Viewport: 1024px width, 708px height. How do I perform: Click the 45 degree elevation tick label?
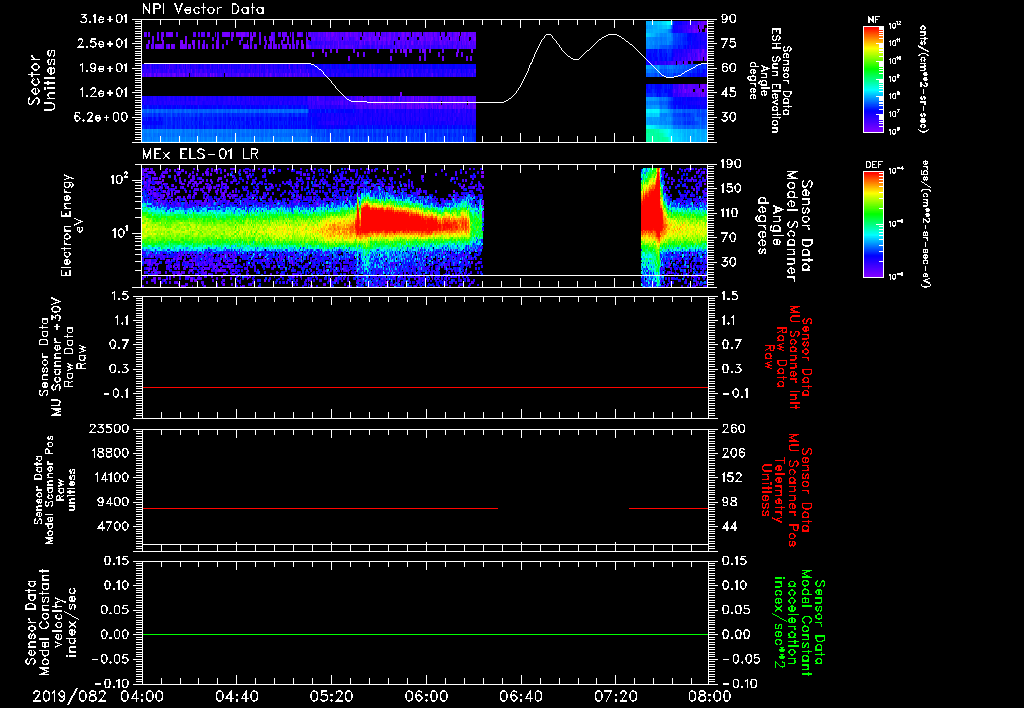click(x=729, y=93)
